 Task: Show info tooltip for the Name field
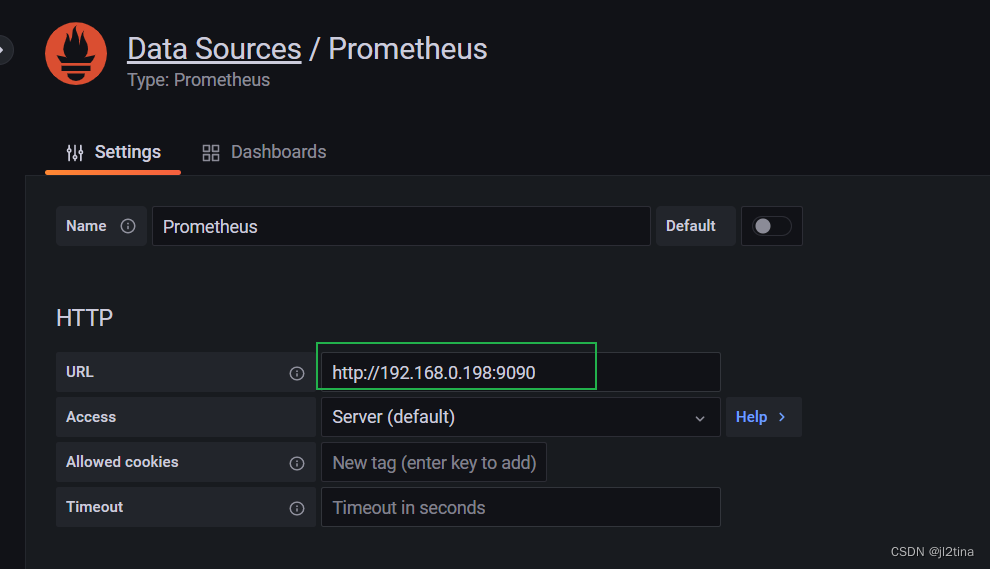click(128, 226)
